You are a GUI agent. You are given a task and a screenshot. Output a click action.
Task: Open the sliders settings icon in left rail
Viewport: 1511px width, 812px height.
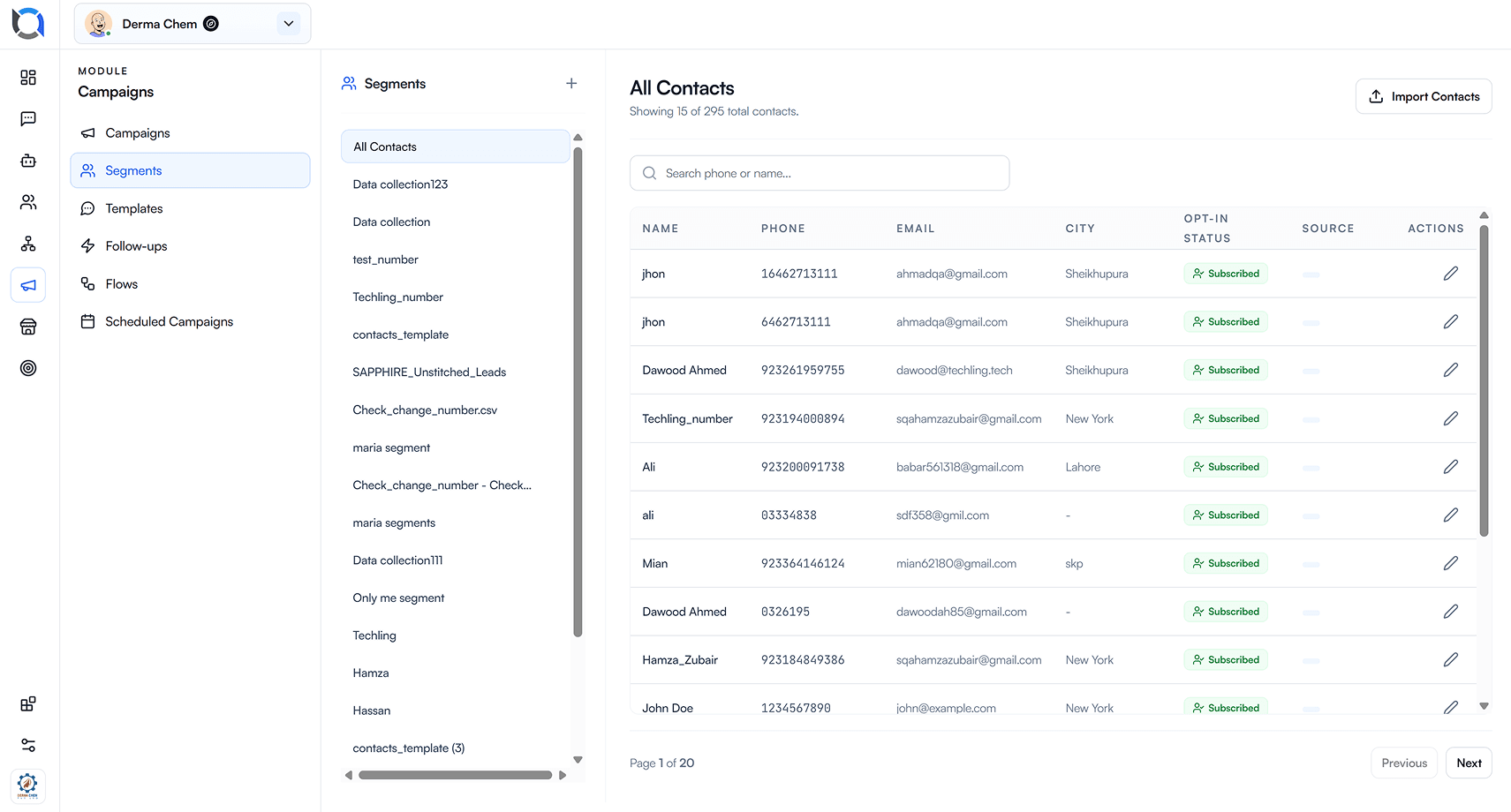[x=28, y=745]
